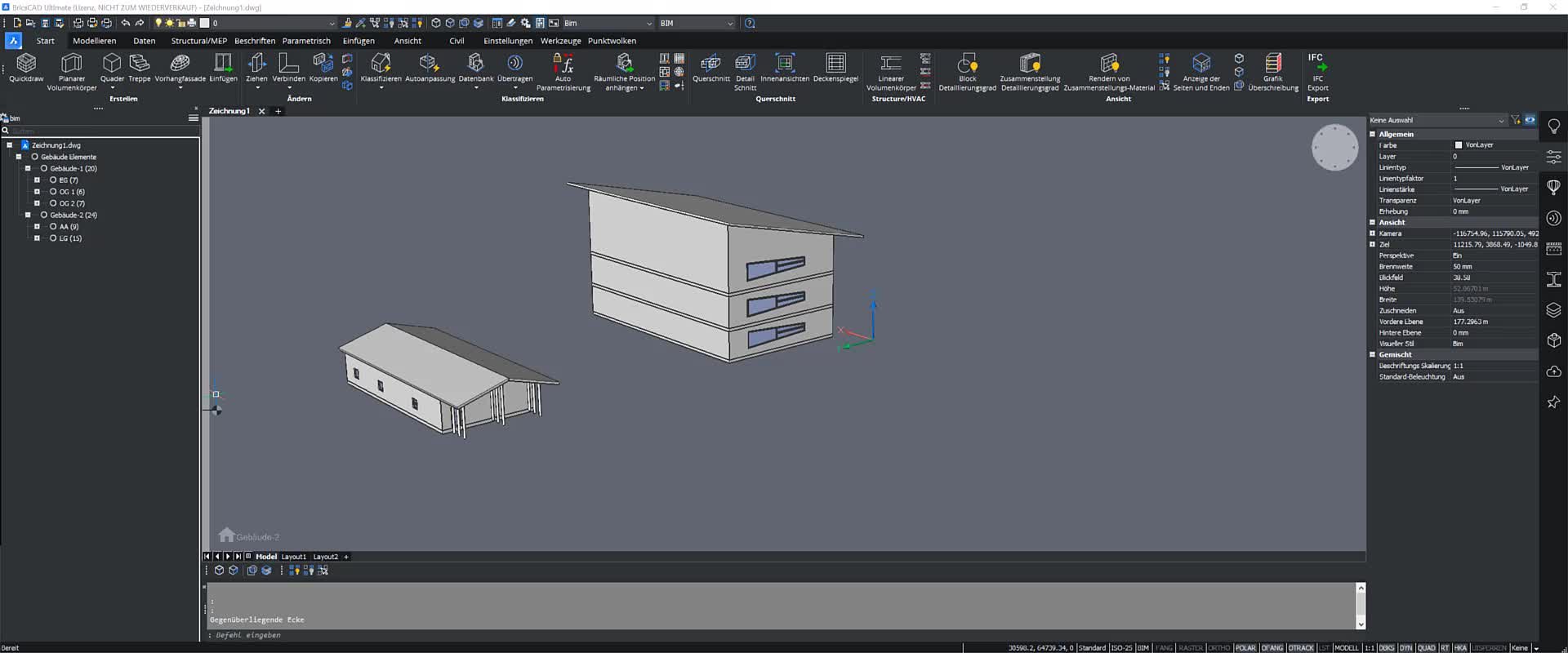Click the Deckenspiegel tool

pyautogui.click(x=835, y=69)
